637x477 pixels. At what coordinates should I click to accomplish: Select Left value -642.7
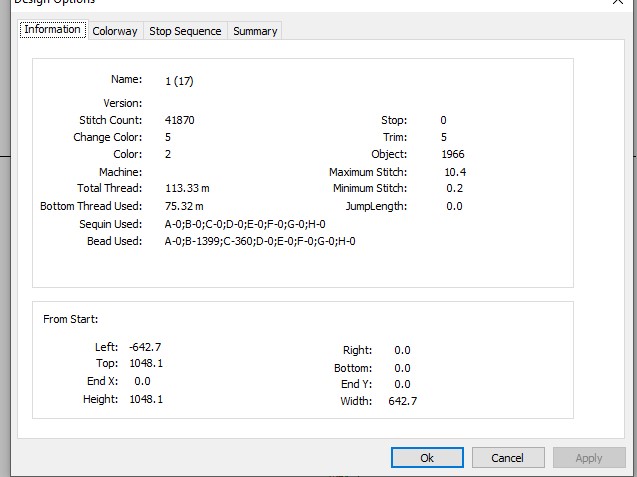coord(145,347)
